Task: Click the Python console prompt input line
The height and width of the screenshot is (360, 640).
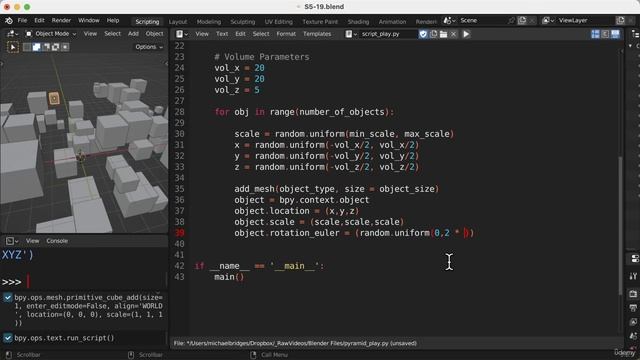Action: pyautogui.click(x=84, y=282)
